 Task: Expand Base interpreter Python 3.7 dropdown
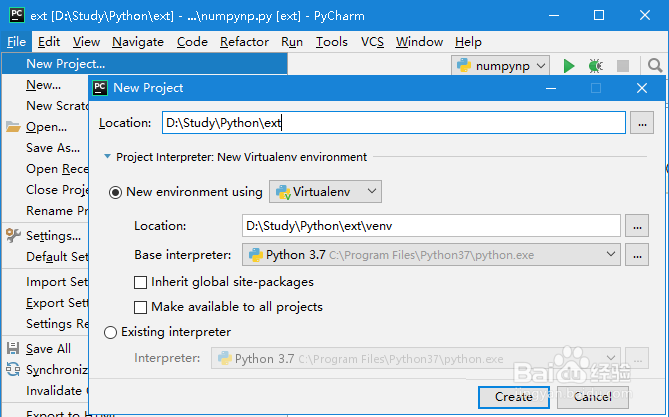click(611, 255)
